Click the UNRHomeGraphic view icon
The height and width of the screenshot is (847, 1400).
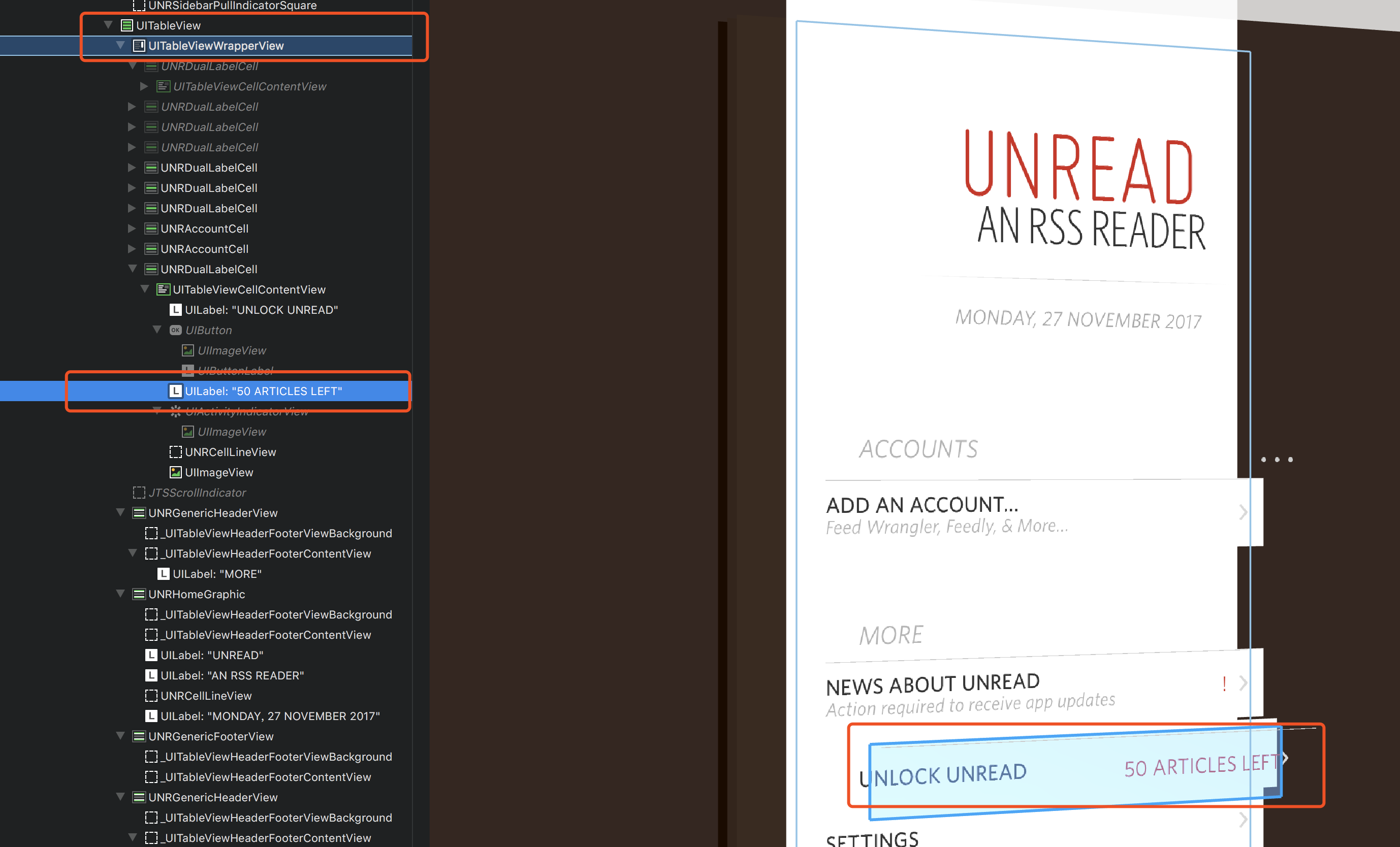(x=139, y=594)
